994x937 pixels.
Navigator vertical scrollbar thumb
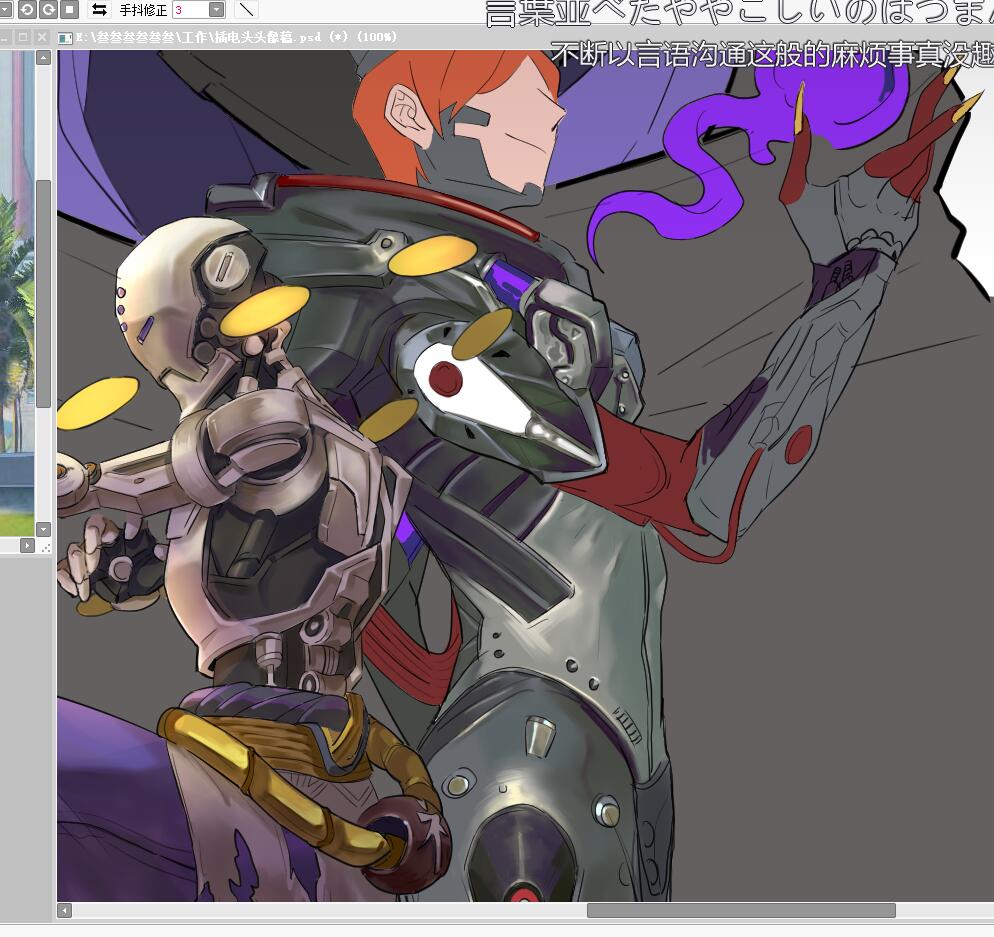coord(43,295)
